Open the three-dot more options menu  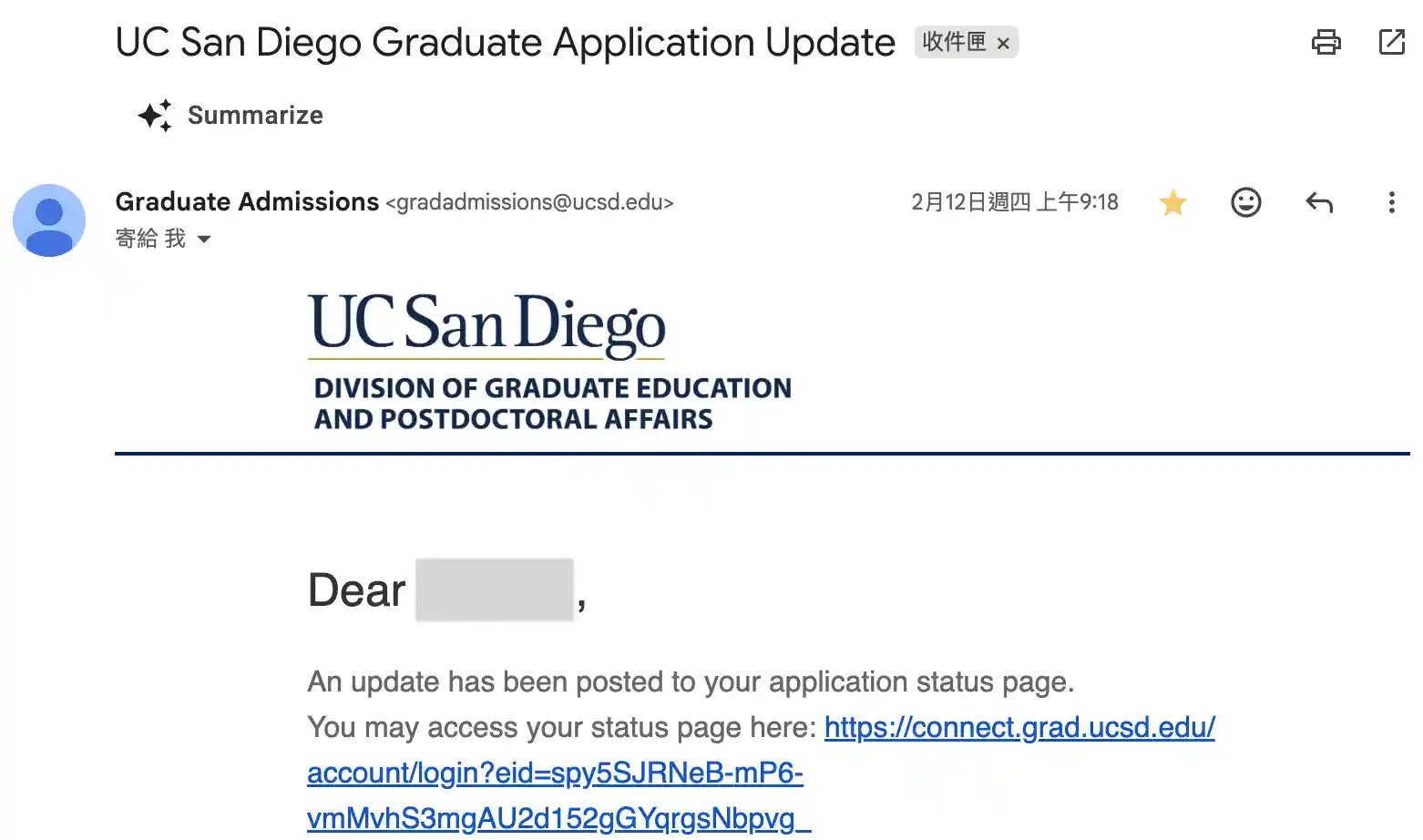(1391, 201)
